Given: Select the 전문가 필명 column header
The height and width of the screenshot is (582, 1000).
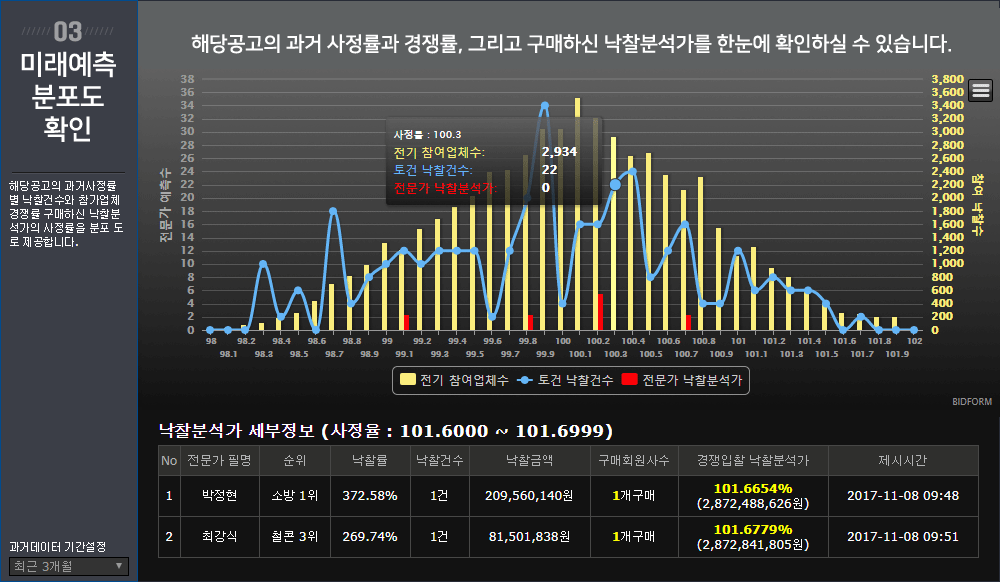Looking at the screenshot, I should [219, 460].
